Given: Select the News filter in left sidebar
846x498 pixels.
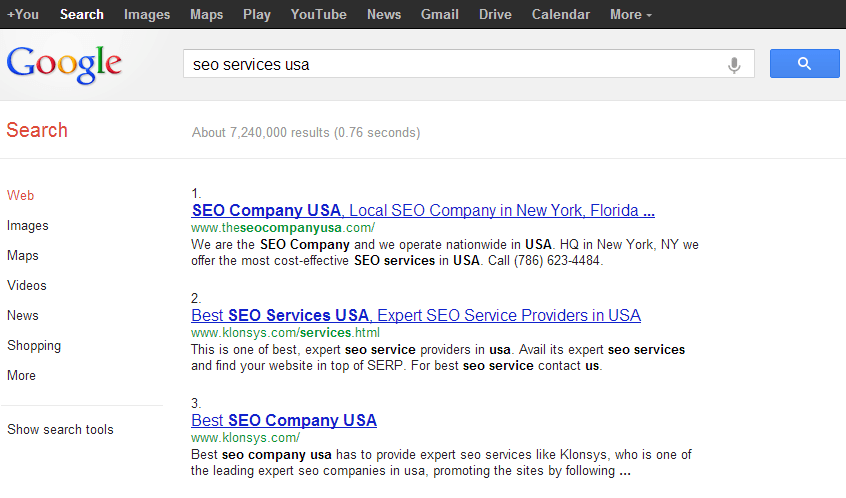Looking at the screenshot, I should (x=23, y=316).
